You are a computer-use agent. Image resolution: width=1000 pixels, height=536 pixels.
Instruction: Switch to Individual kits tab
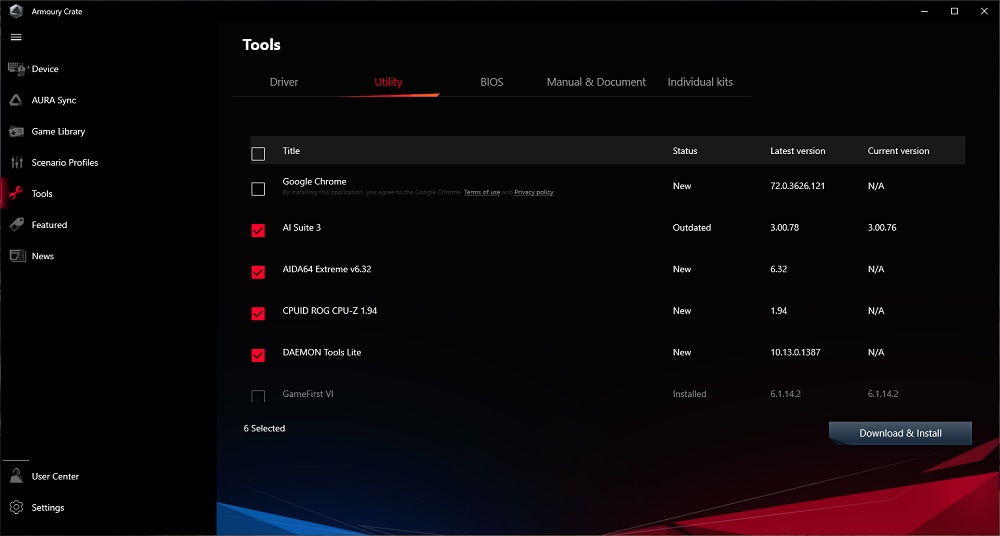click(x=700, y=82)
